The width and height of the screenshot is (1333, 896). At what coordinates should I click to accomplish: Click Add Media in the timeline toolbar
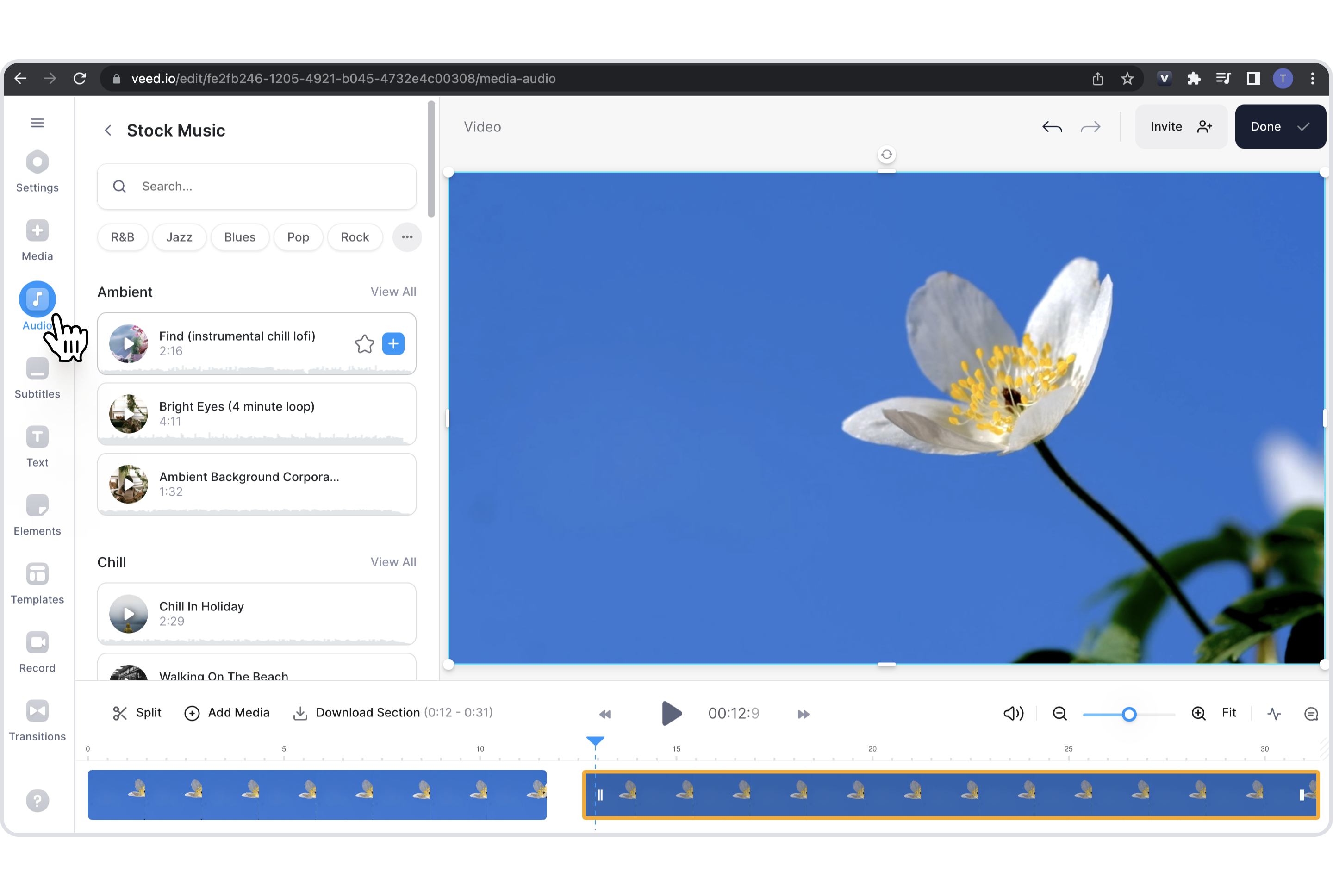pyautogui.click(x=227, y=713)
